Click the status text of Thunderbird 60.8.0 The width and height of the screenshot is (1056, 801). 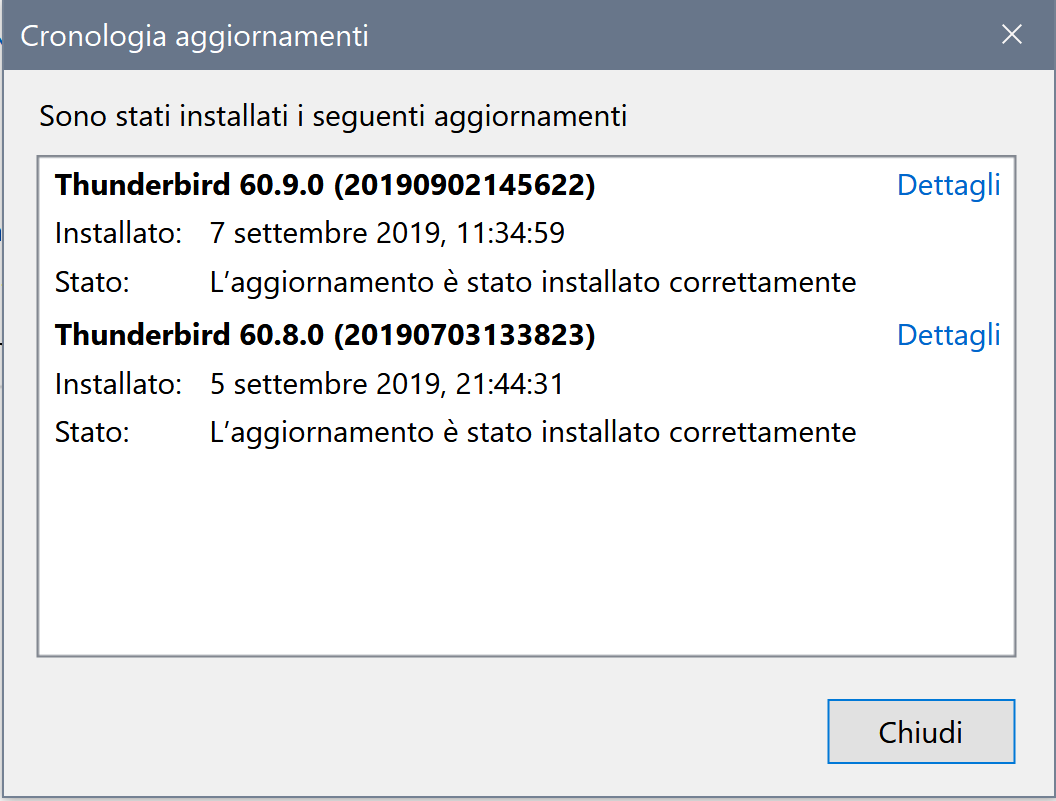[x=533, y=432]
